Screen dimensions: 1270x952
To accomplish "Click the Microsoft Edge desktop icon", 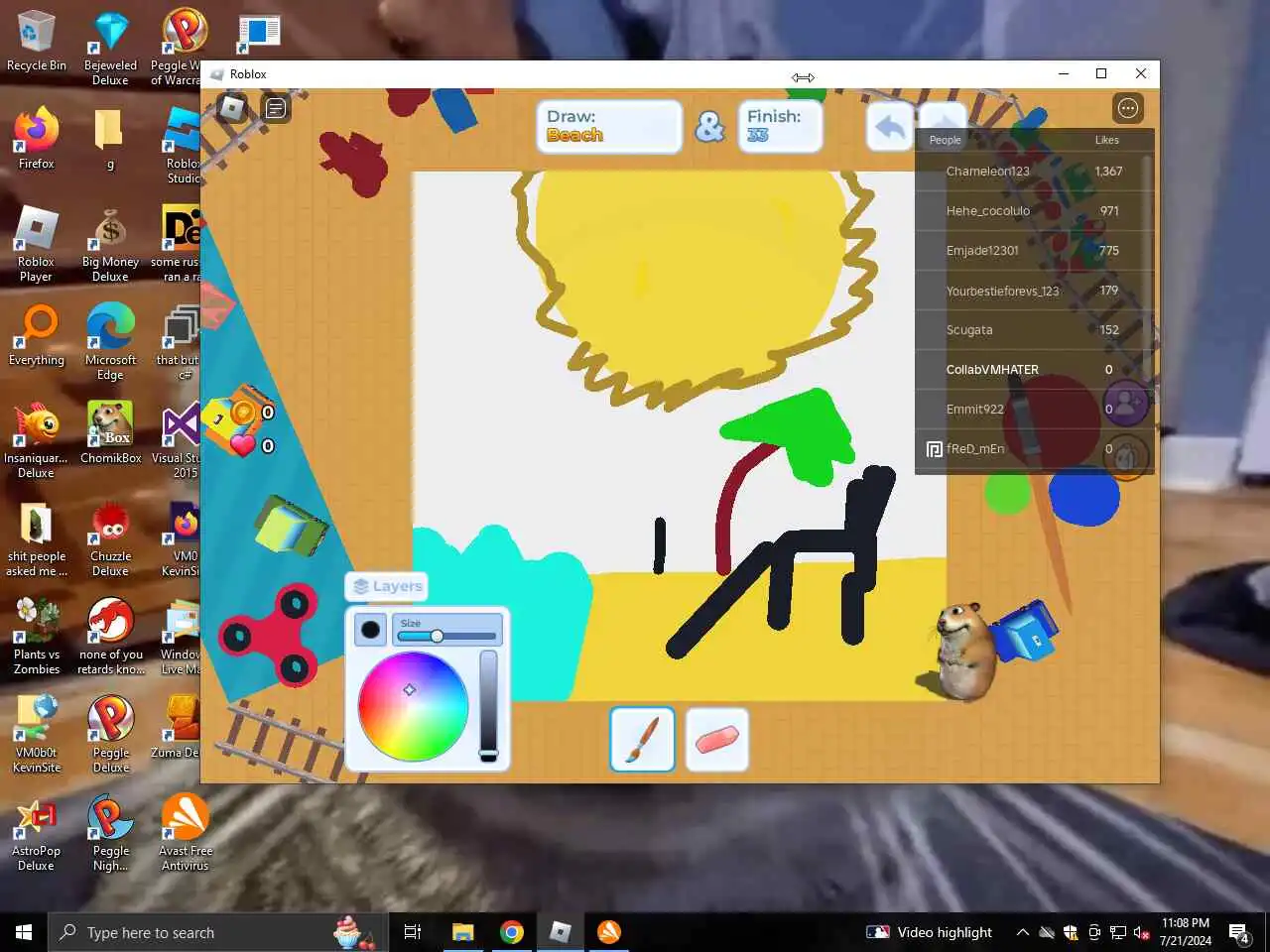I will tap(110, 342).
